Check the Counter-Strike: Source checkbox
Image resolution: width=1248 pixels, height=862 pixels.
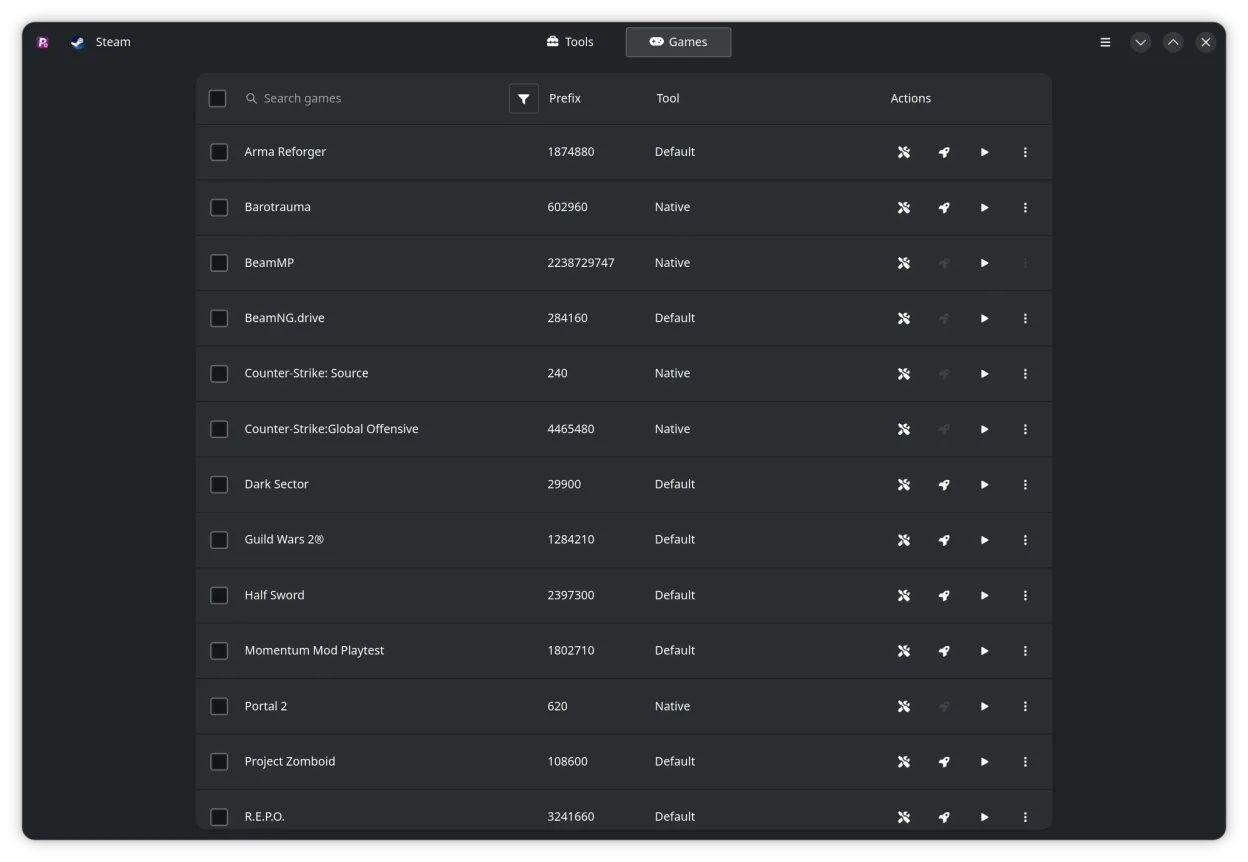219,373
